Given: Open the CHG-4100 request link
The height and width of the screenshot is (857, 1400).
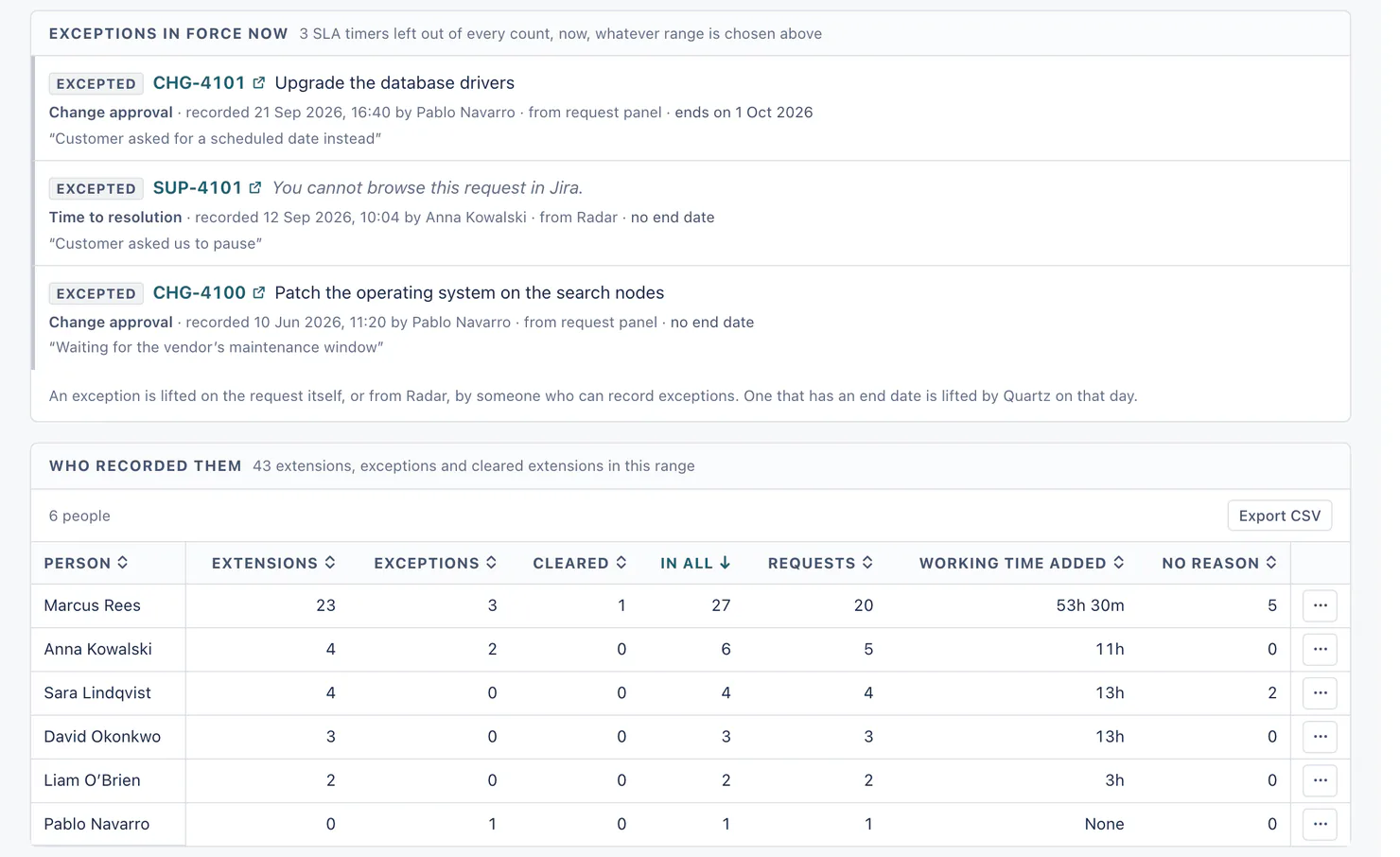Looking at the screenshot, I should (200, 293).
